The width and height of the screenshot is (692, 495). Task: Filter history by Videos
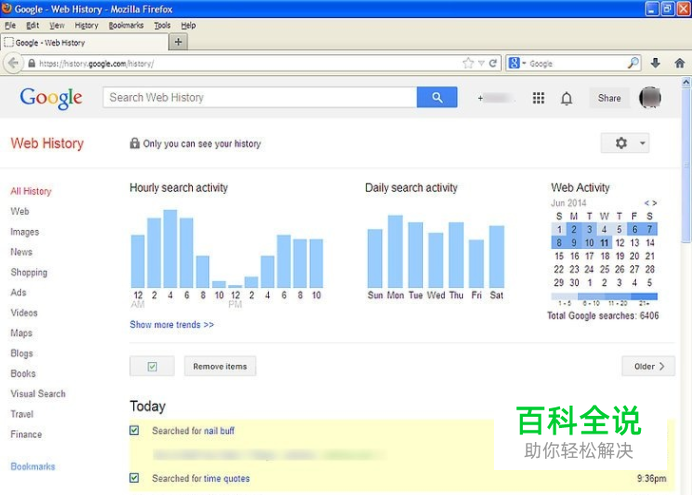(x=24, y=313)
